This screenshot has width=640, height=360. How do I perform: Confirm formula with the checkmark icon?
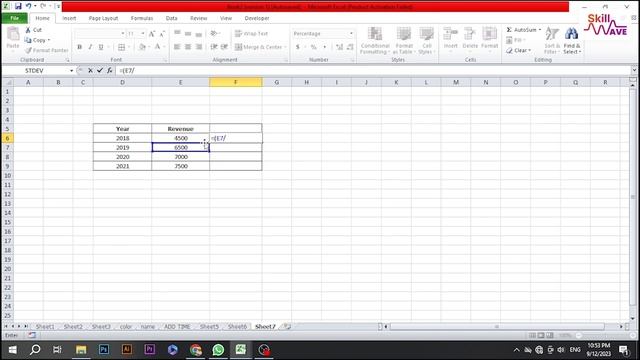pyautogui.click(x=100, y=71)
